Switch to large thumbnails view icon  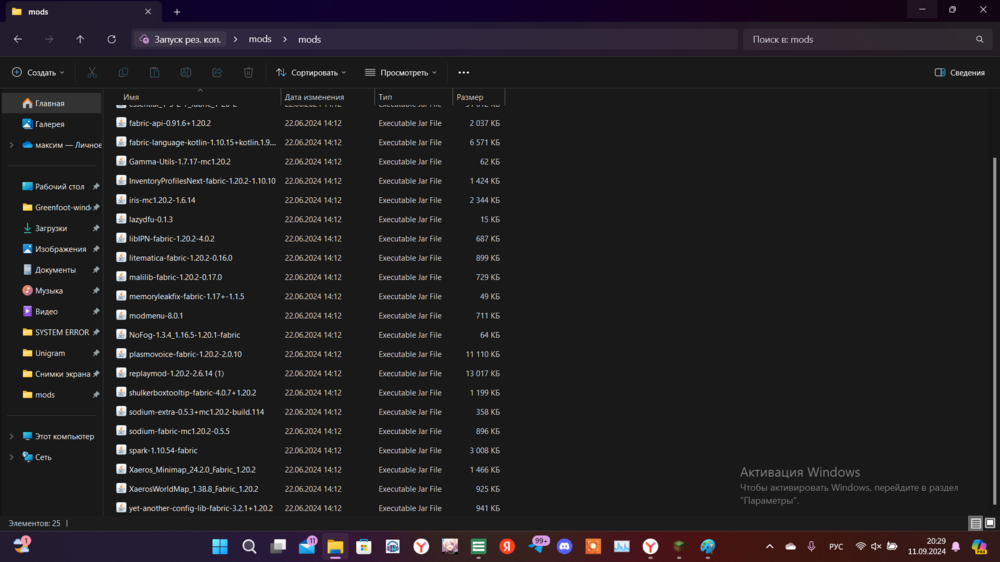(x=990, y=523)
